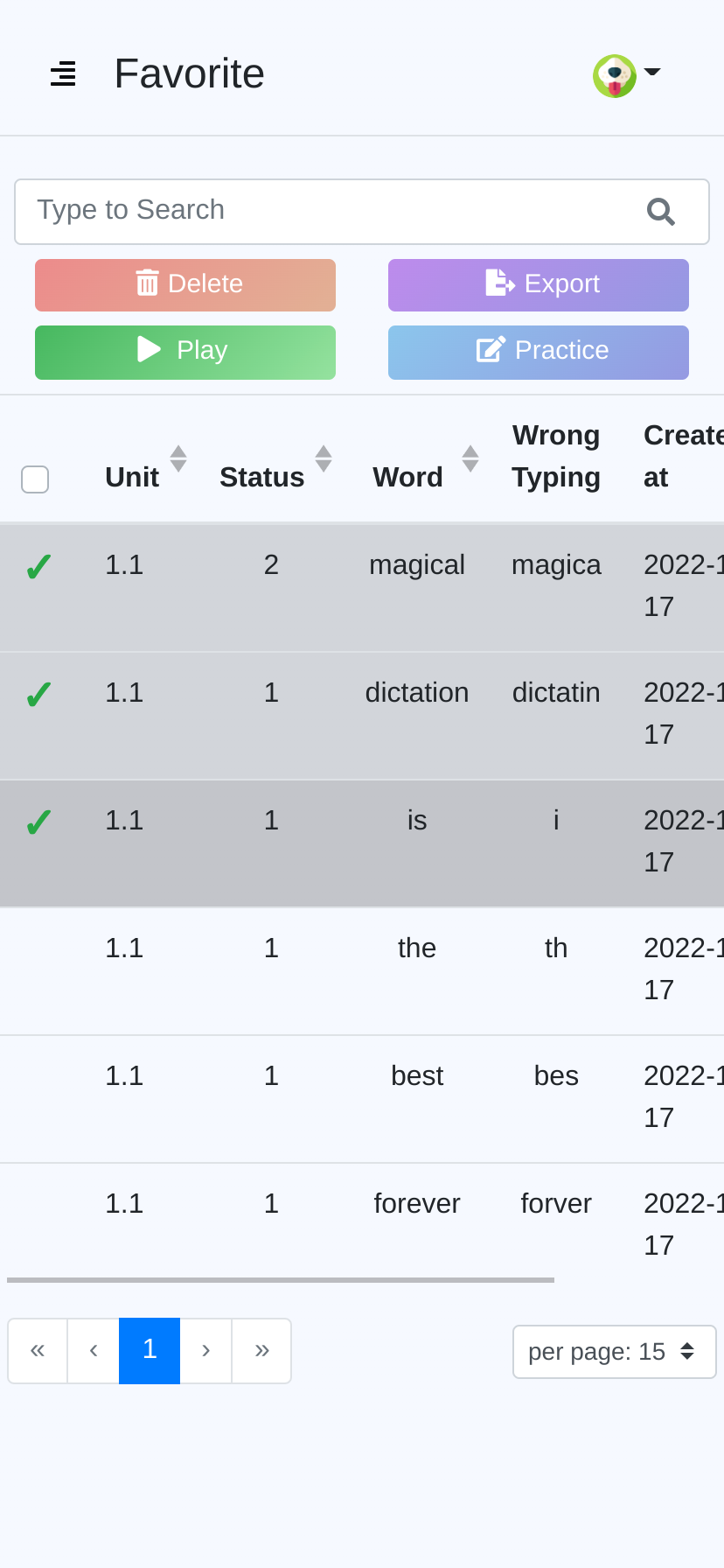Image resolution: width=724 pixels, height=1568 pixels.
Task: Uncheck the 'dictation' row checkmark
Action: pos(38,695)
